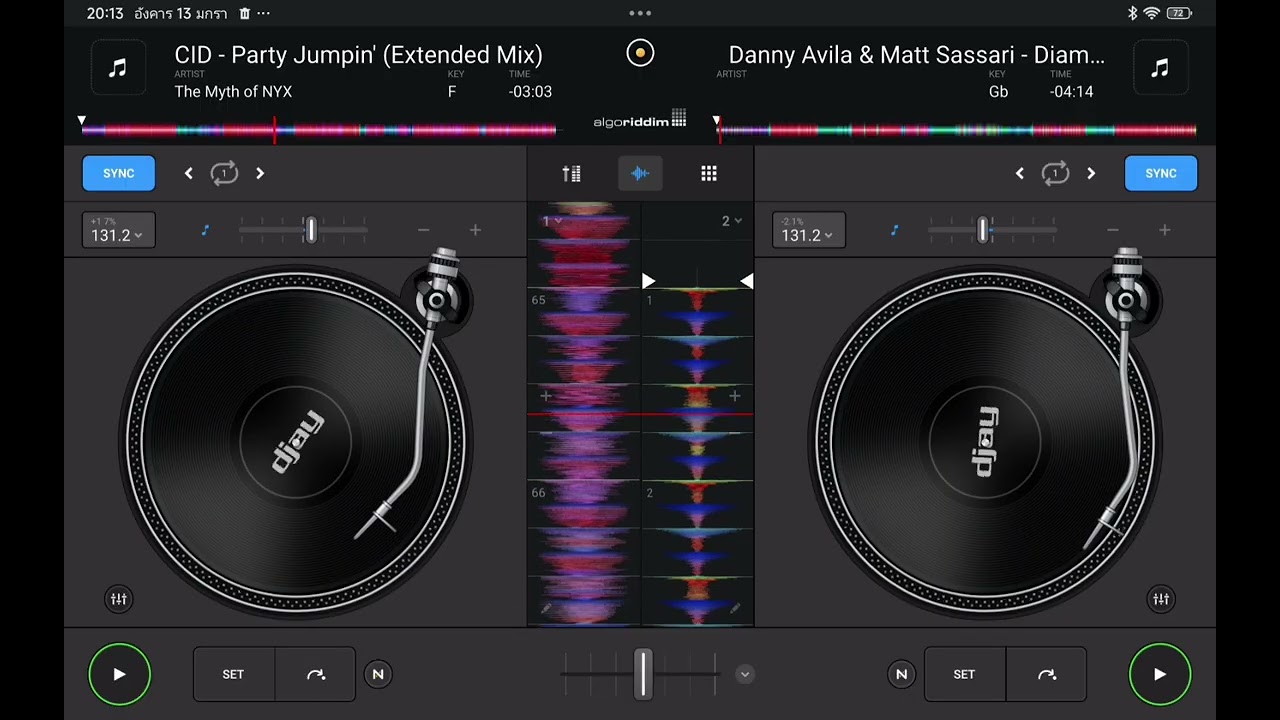
Task: Zoom waveform using right plus icon
Action: click(734, 396)
